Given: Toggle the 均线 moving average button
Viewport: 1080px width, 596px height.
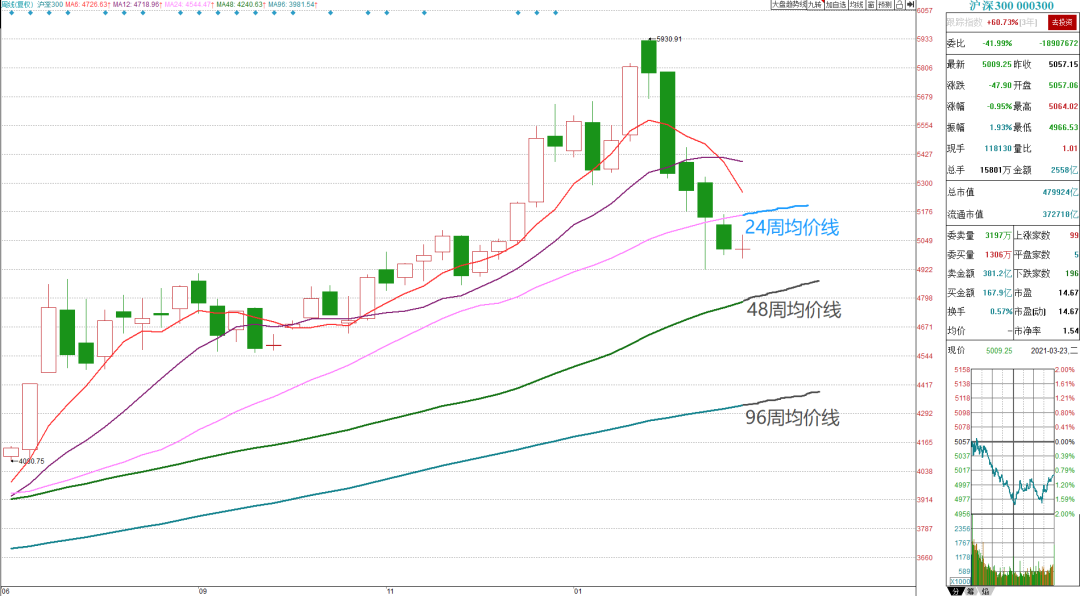Looking at the screenshot, I should (857, 4).
